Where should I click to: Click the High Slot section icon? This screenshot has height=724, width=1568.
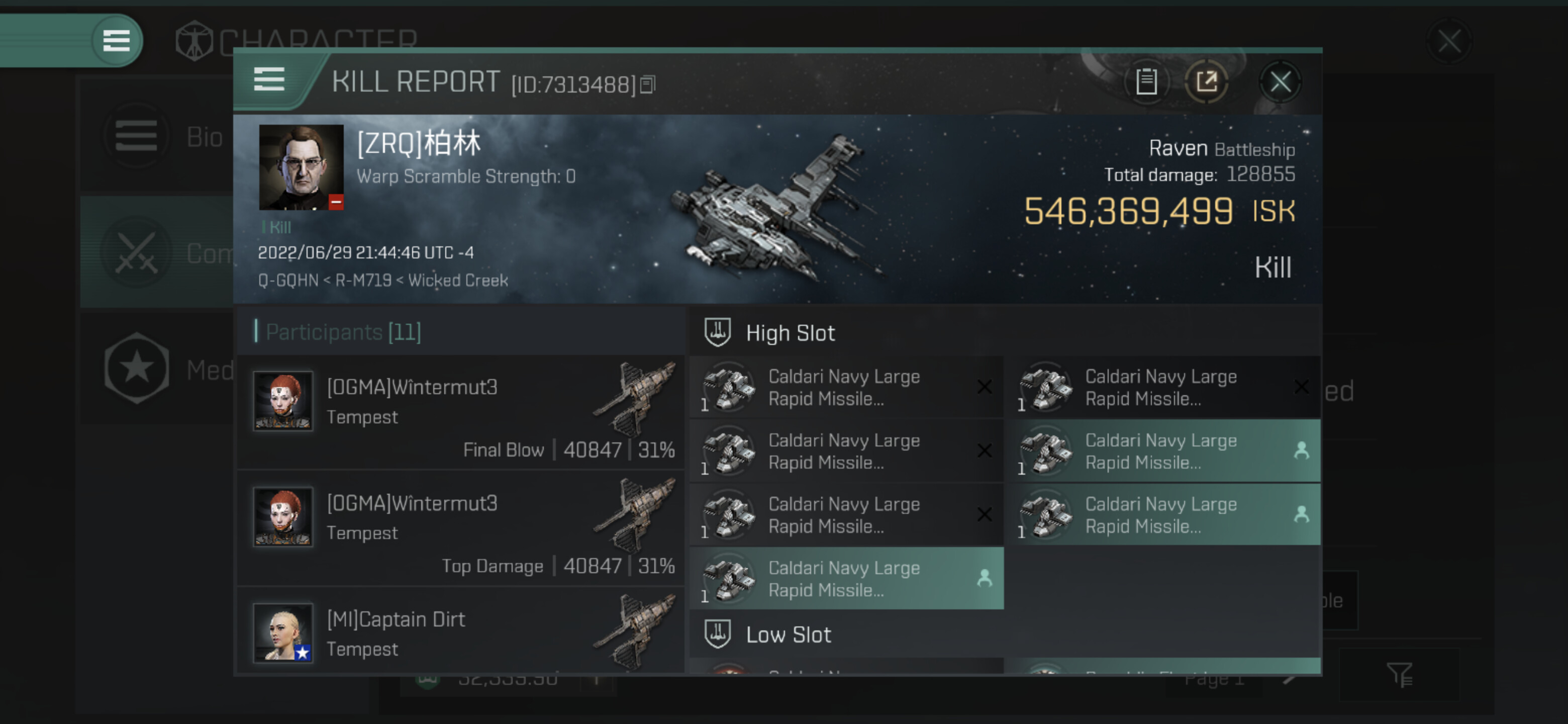717,332
